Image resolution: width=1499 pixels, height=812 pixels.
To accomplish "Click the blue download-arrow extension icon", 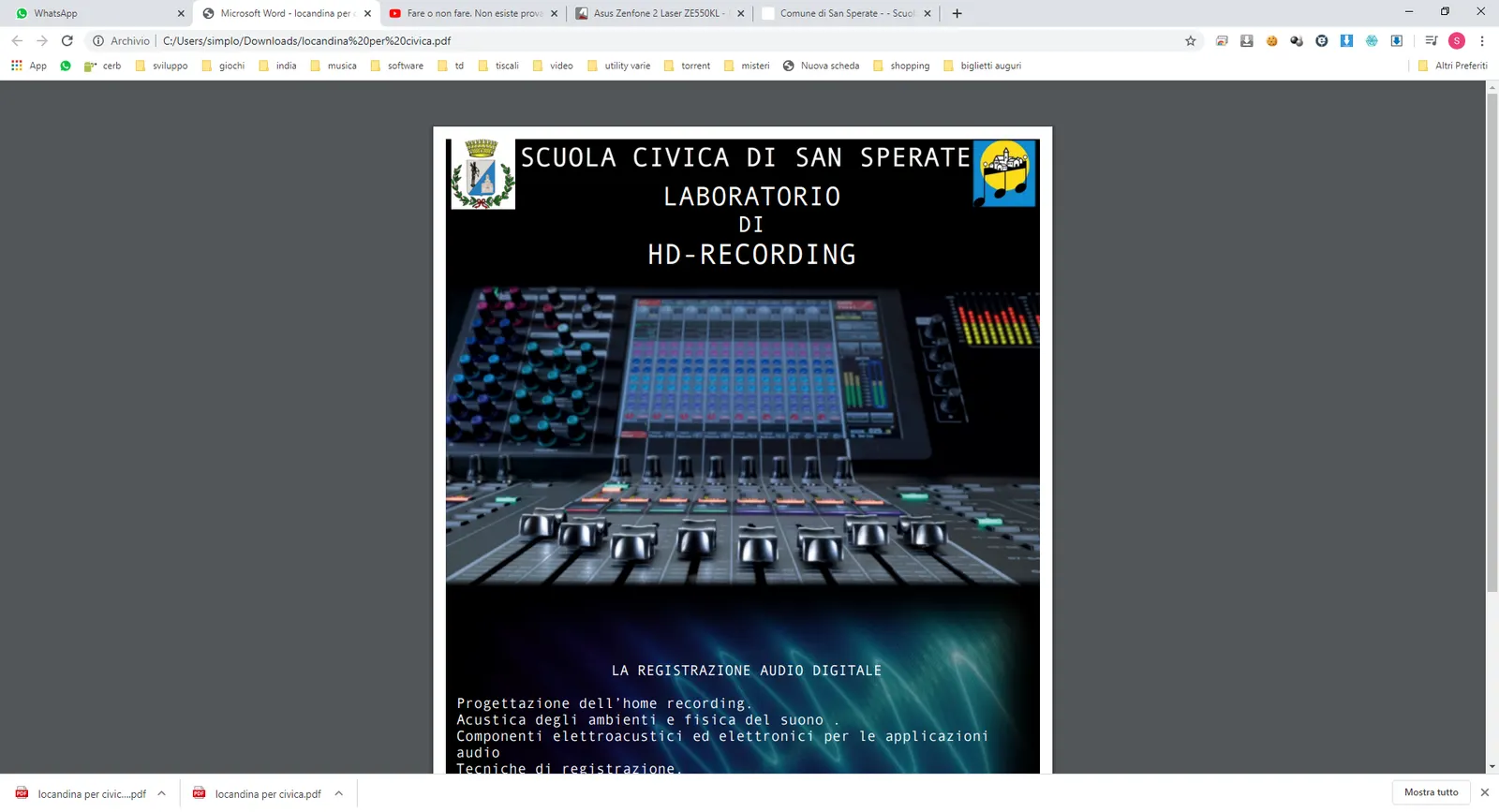I will 1346,41.
